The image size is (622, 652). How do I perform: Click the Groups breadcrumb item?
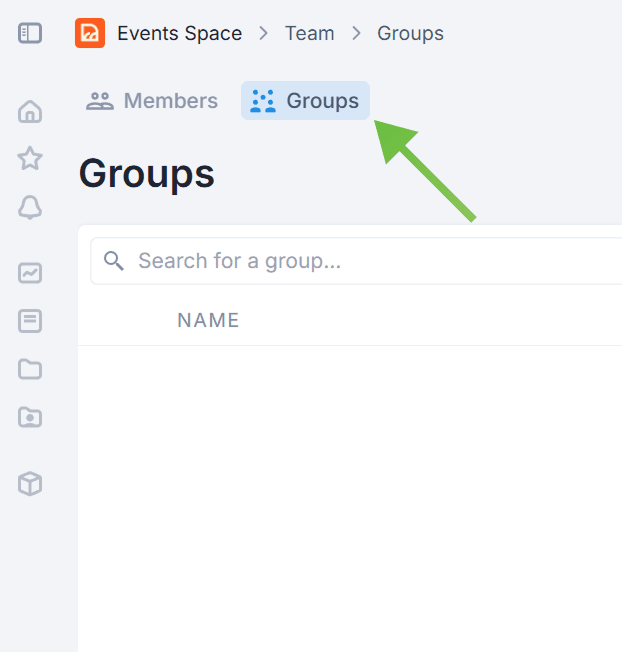410,33
